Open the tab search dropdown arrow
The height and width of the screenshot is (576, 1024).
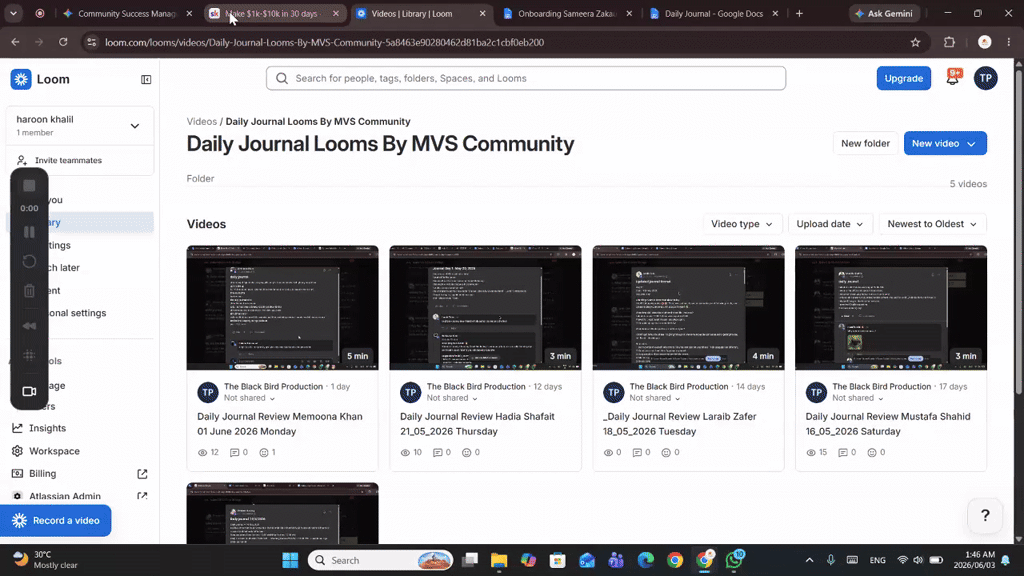pos(13,13)
